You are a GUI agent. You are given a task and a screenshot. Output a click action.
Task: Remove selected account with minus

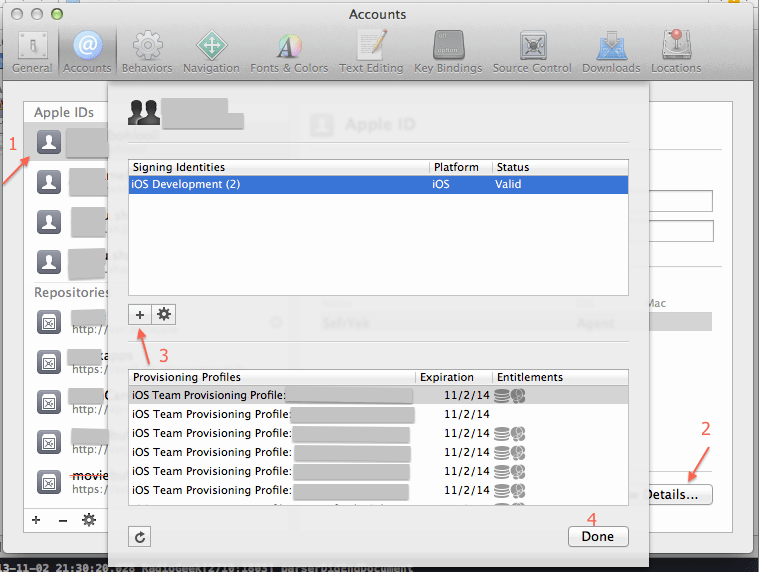click(x=63, y=520)
